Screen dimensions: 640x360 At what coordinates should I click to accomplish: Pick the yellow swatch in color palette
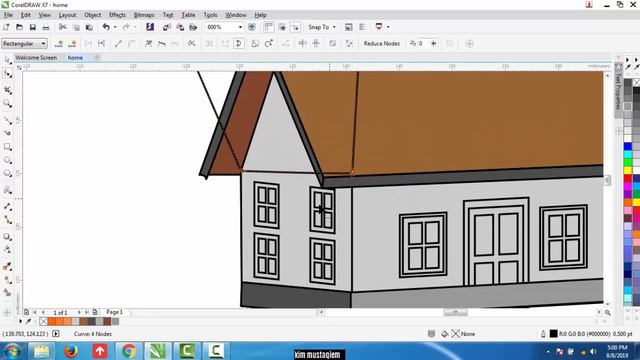(x=628, y=171)
